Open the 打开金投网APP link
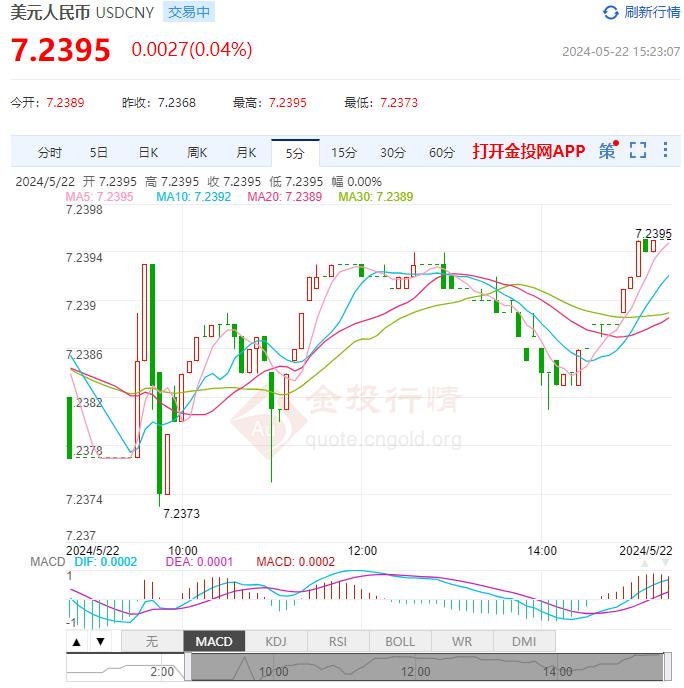Viewport: 684px width, 688px height. click(x=529, y=151)
